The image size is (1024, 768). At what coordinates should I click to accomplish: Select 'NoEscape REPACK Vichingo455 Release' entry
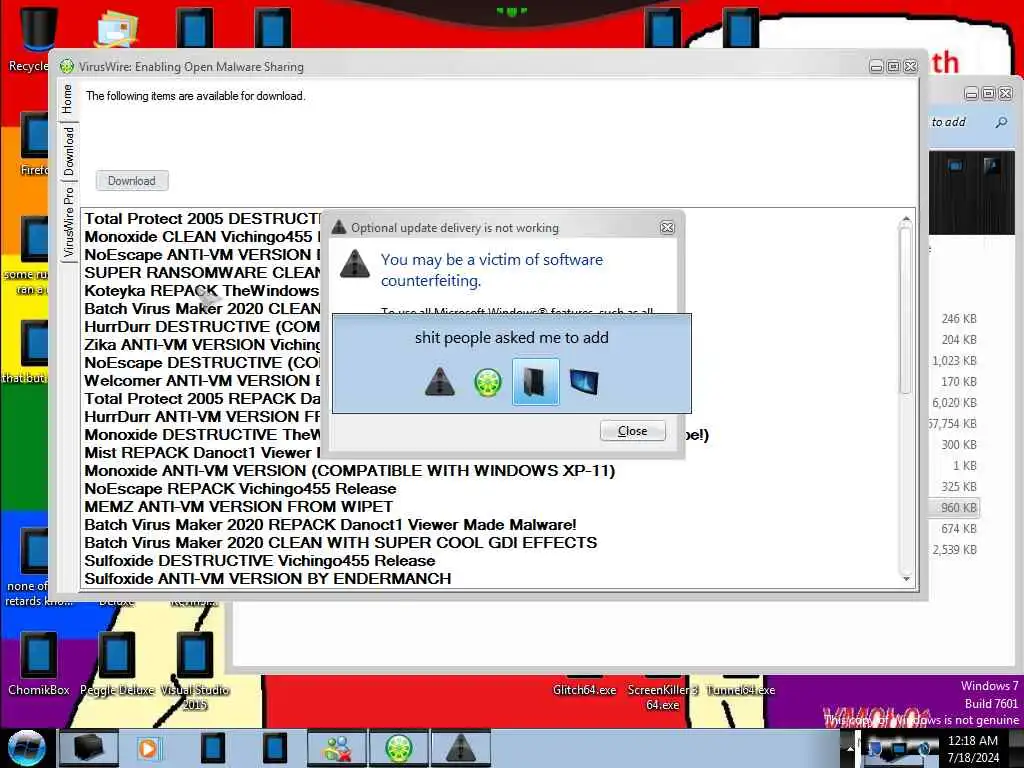click(x=240, y=488)
